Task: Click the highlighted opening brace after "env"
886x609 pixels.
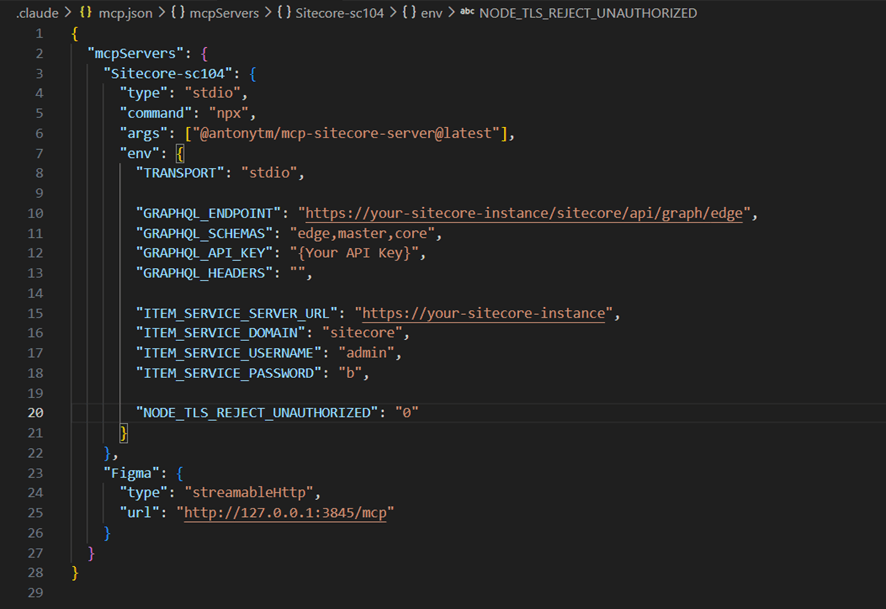Action: point(180,153)
